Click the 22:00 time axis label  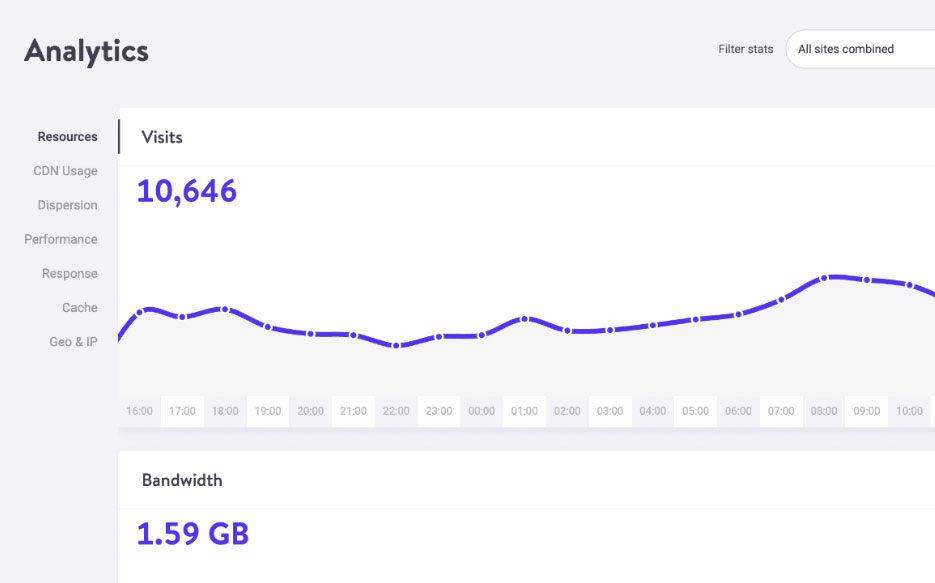pos(396,411)
